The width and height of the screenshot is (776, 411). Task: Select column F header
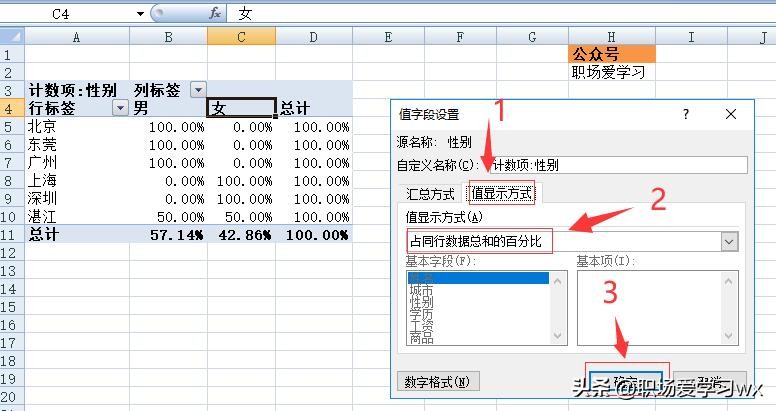coord(460,37)
